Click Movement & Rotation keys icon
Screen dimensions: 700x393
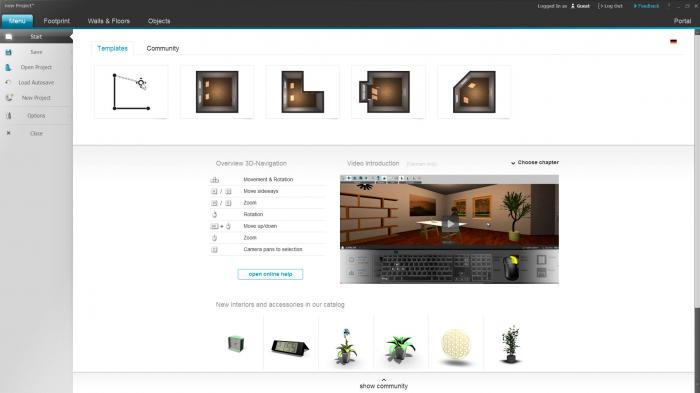[x=215, y=180]
